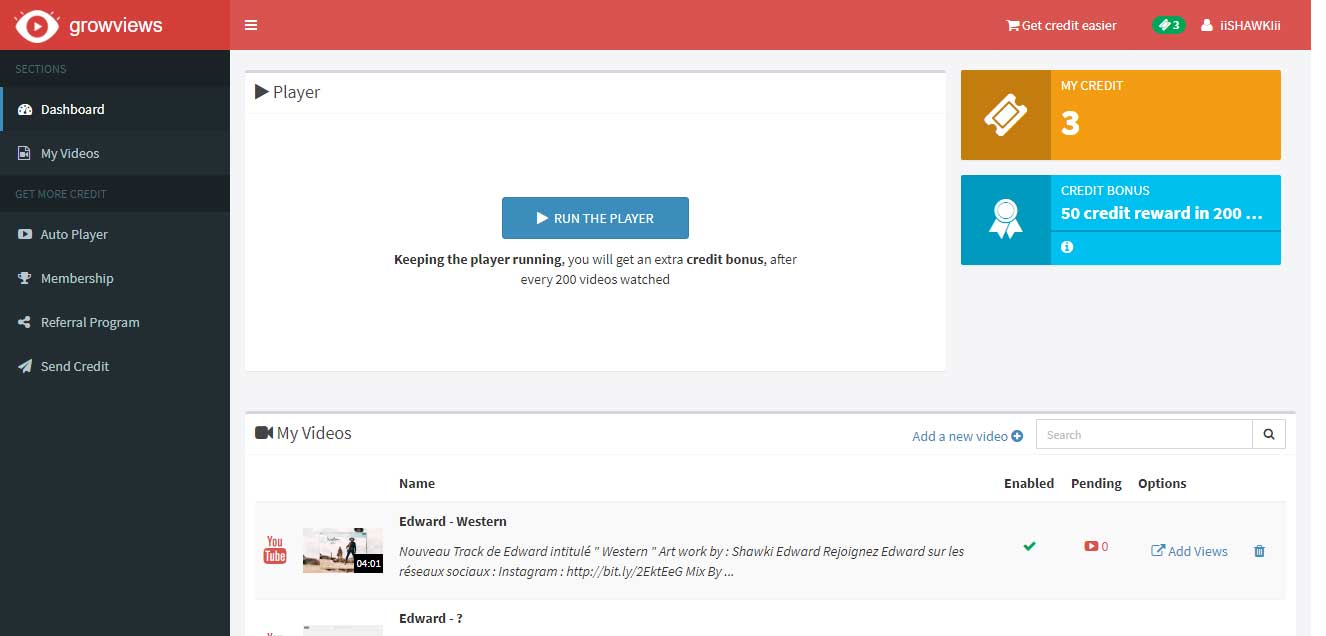Click the Membership trophy icon
Screen dimensions: 1326x636
tap(25, 278)
